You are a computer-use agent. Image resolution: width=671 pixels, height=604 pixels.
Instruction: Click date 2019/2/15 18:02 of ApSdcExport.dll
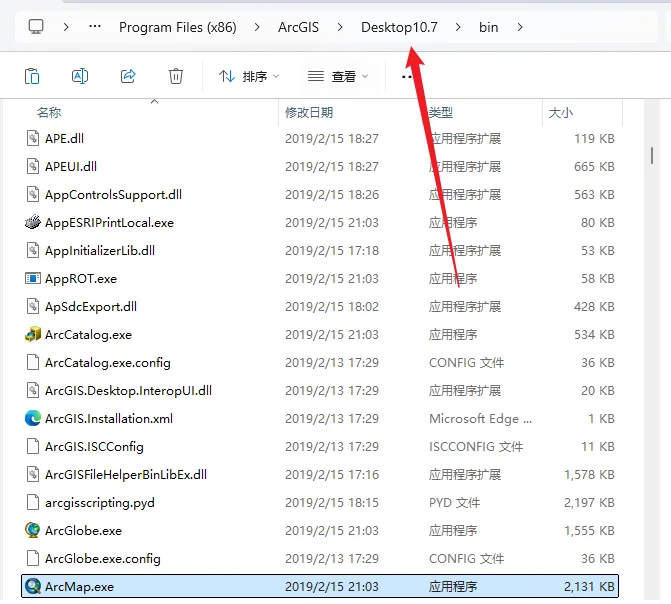pyautogui.click(x=332, y=307)
